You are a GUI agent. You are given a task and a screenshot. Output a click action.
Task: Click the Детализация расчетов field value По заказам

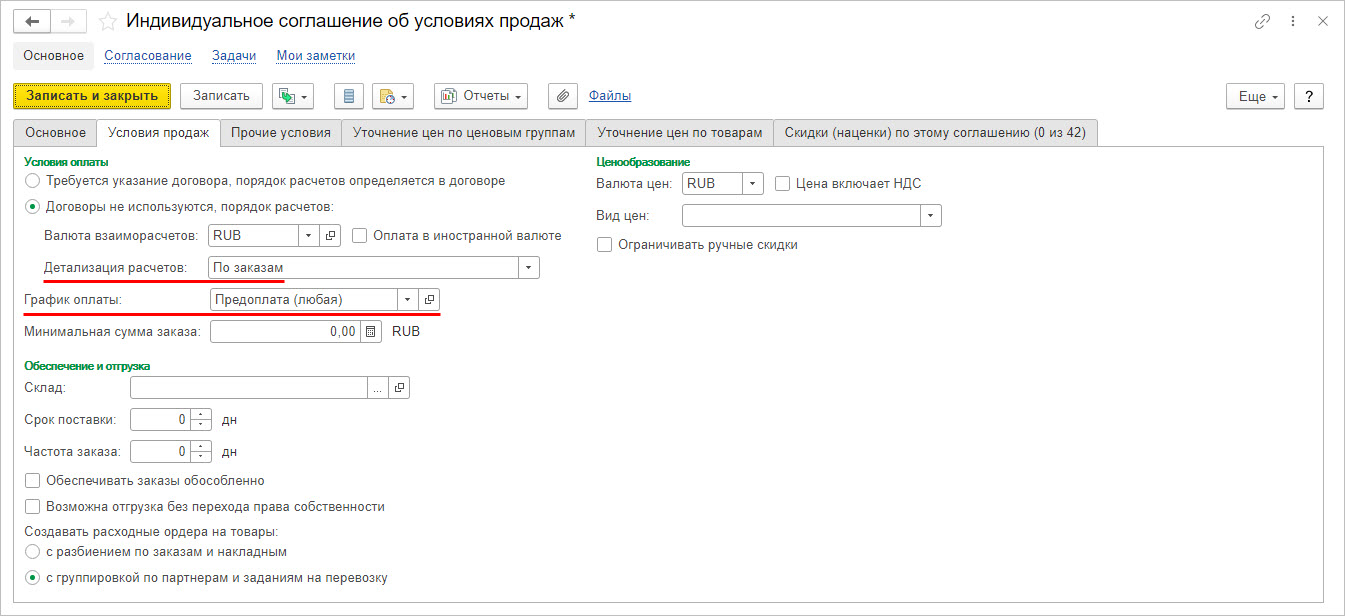[x=363, y=268]
